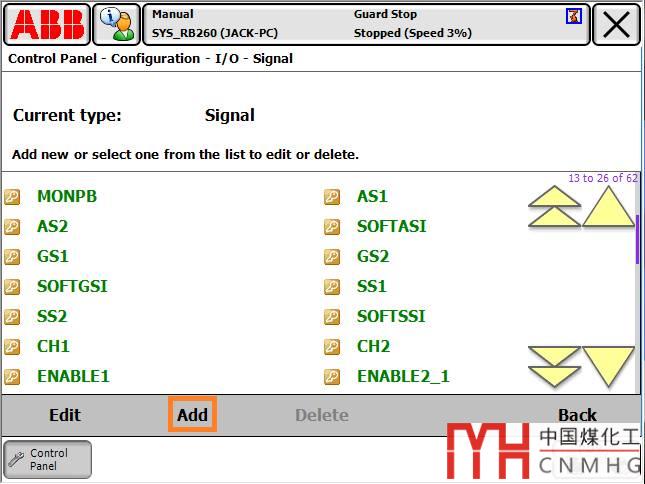Select the SOFTGSI signal

coord(72,287)
